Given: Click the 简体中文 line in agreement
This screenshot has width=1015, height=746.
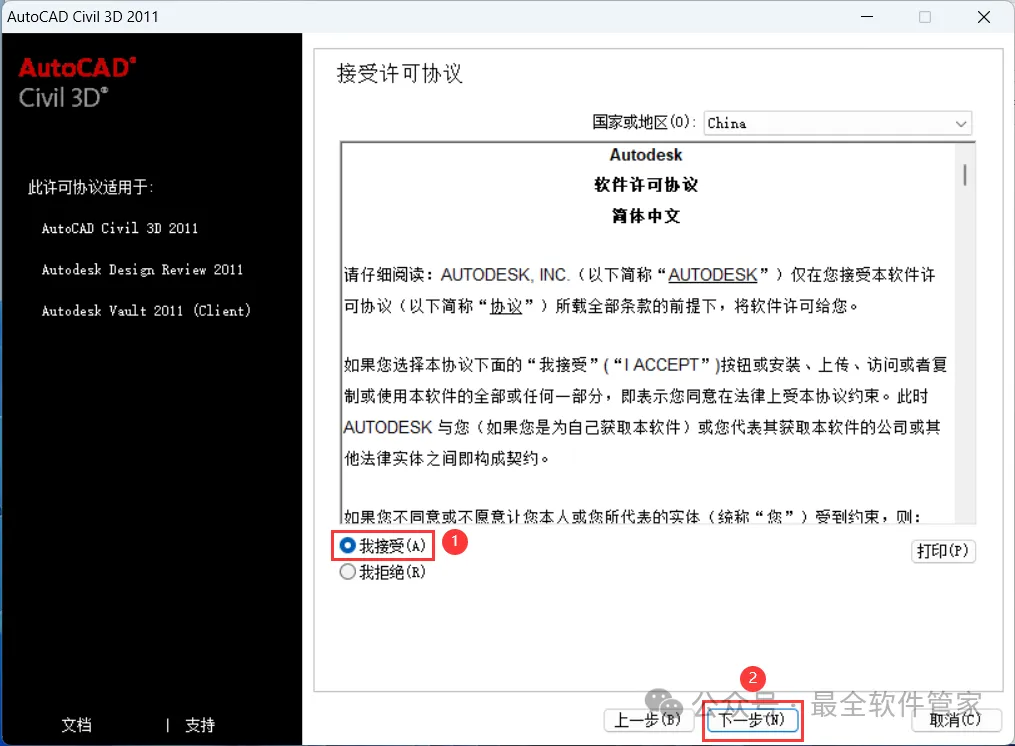Looking at the screenshot, I should click(x=646, y=216).
